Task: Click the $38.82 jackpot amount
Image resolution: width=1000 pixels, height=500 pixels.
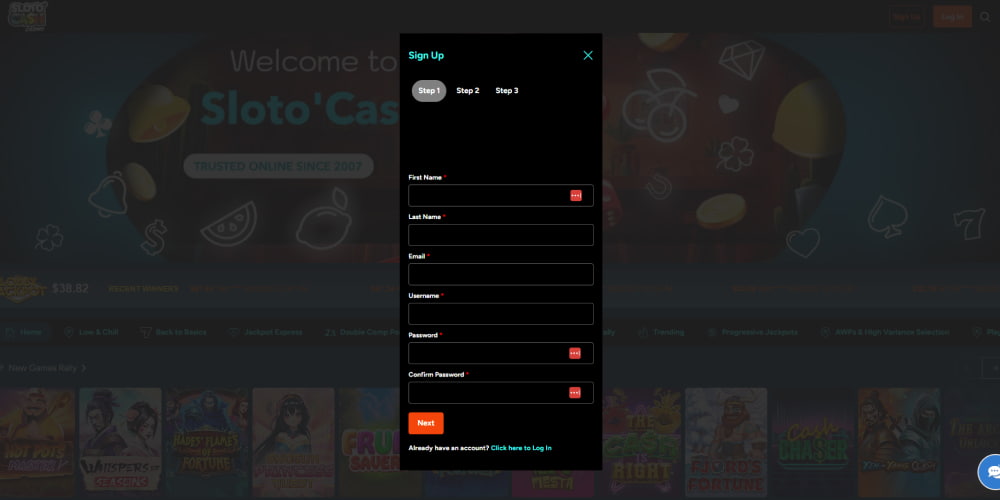Action: 70,288
